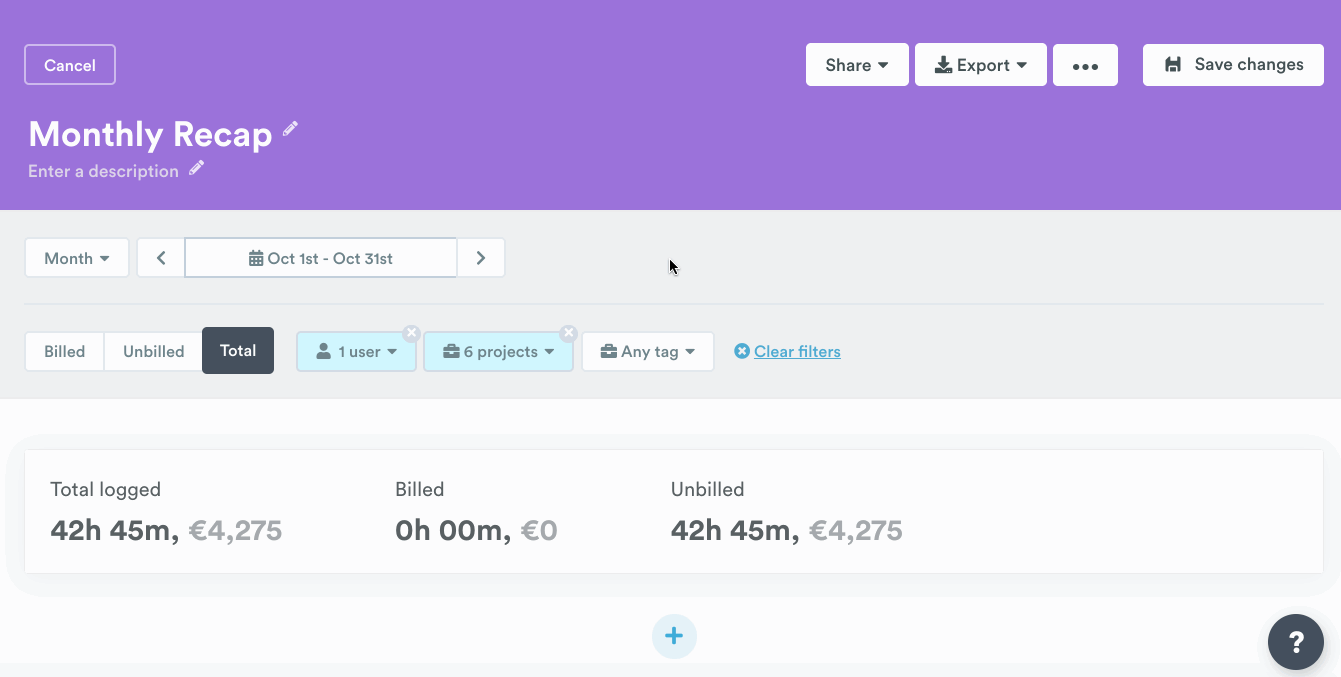Remove the 6 projects filter with x badge
The height and width of the screenshot is (677, 1341).
tap(568, 334)
